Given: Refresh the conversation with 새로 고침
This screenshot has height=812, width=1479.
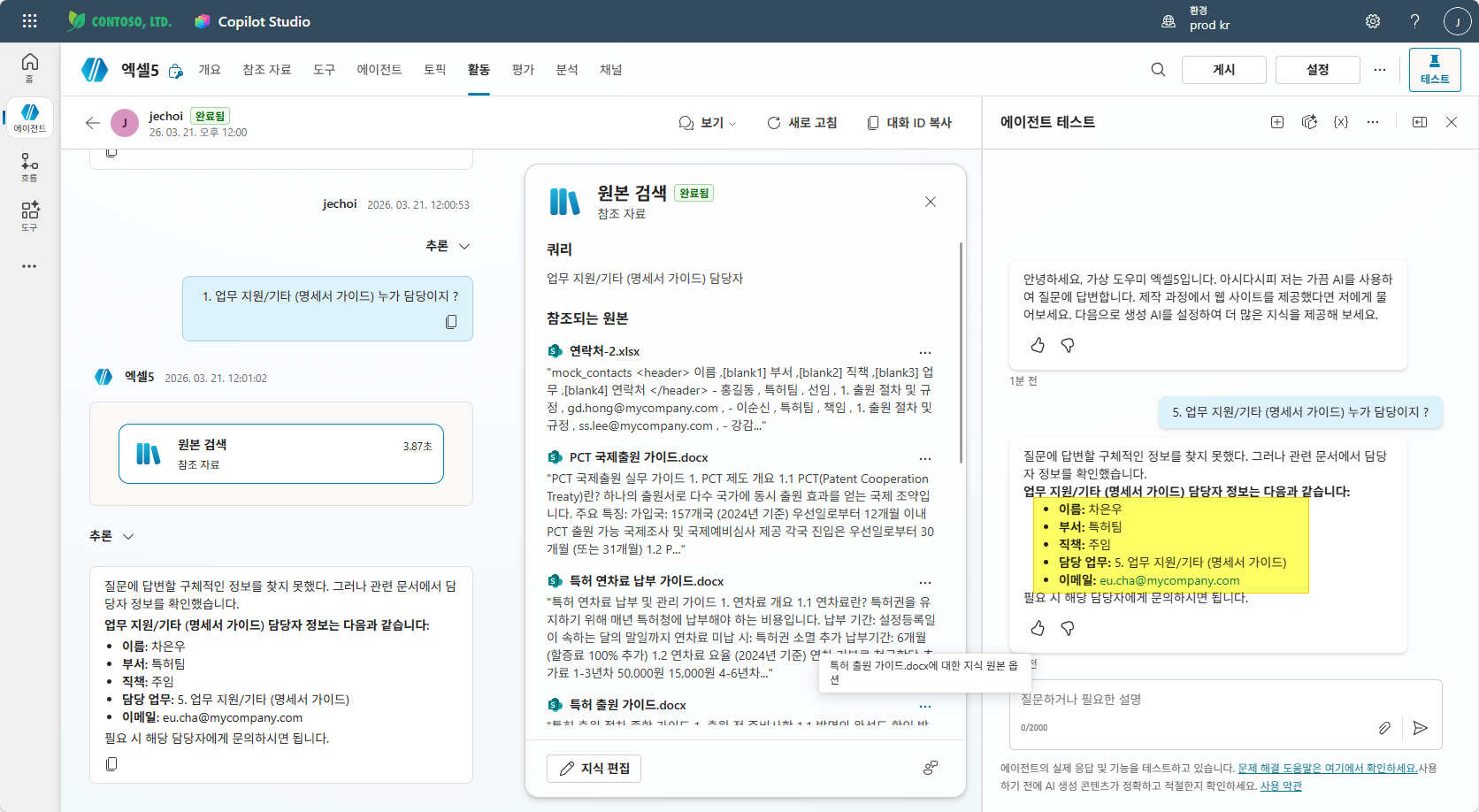Looking at the screenshot, I should tap(801, 123).
